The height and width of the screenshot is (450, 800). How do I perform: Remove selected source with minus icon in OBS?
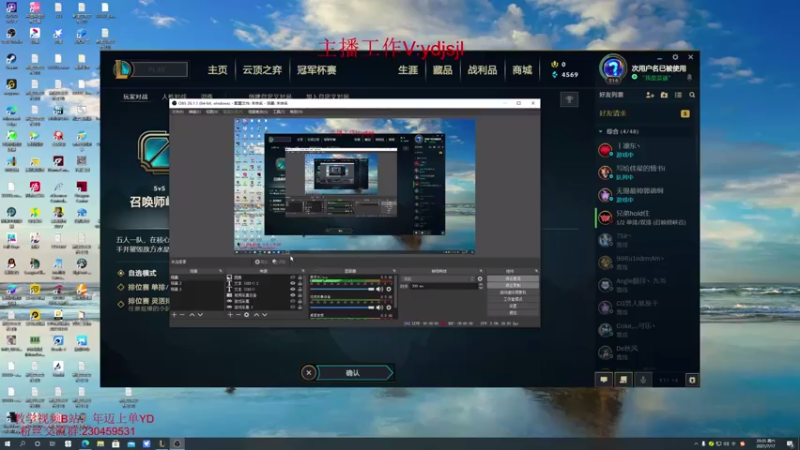pos(238,315)
